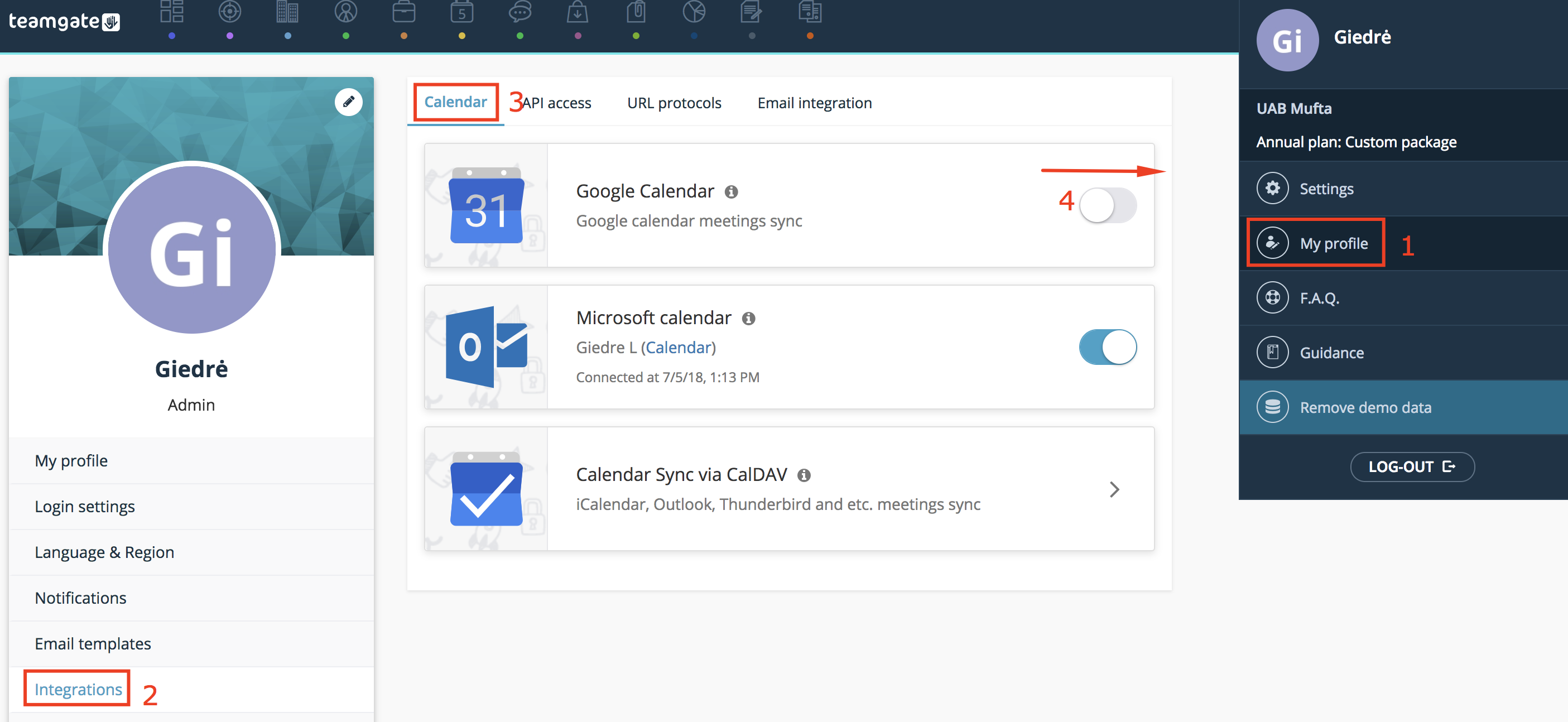Open the Files paperclip icon
Image resolution: width=1568 pixels, height=722 pixels.
click(x=636, y=12)
